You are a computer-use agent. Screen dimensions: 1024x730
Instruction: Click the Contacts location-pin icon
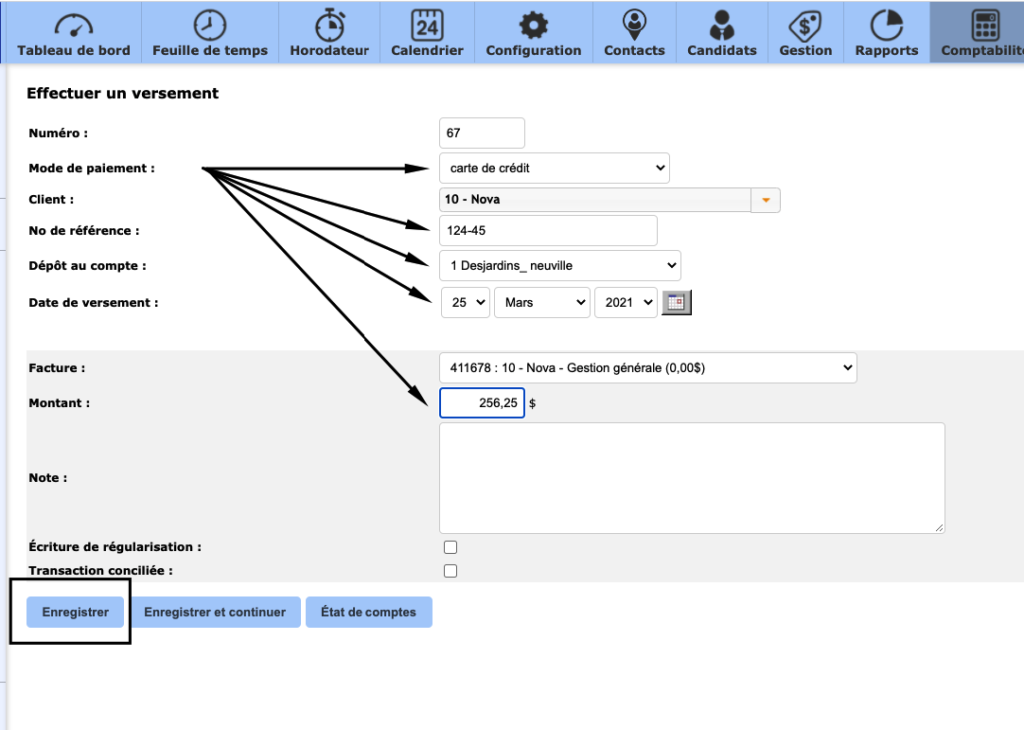click(x=634, y=24)
